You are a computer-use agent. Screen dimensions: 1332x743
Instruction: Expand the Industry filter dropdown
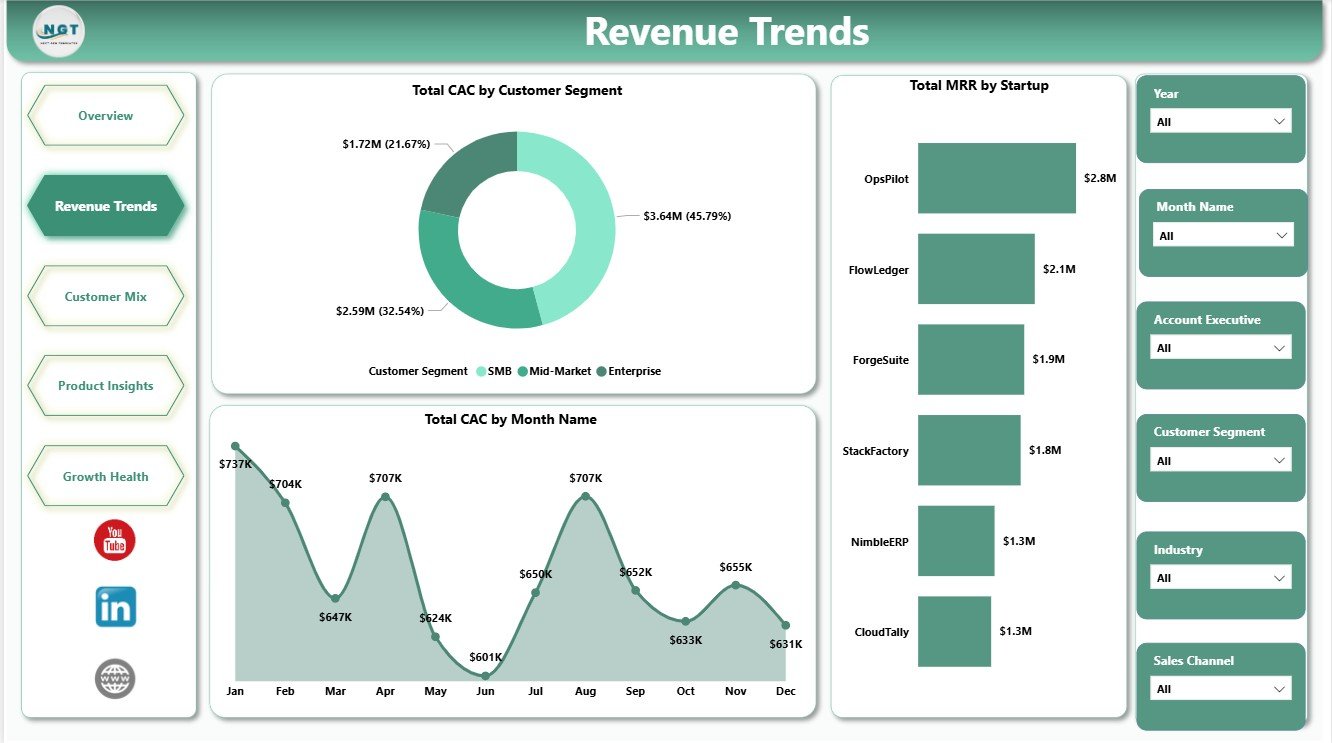click(1220, 577)
